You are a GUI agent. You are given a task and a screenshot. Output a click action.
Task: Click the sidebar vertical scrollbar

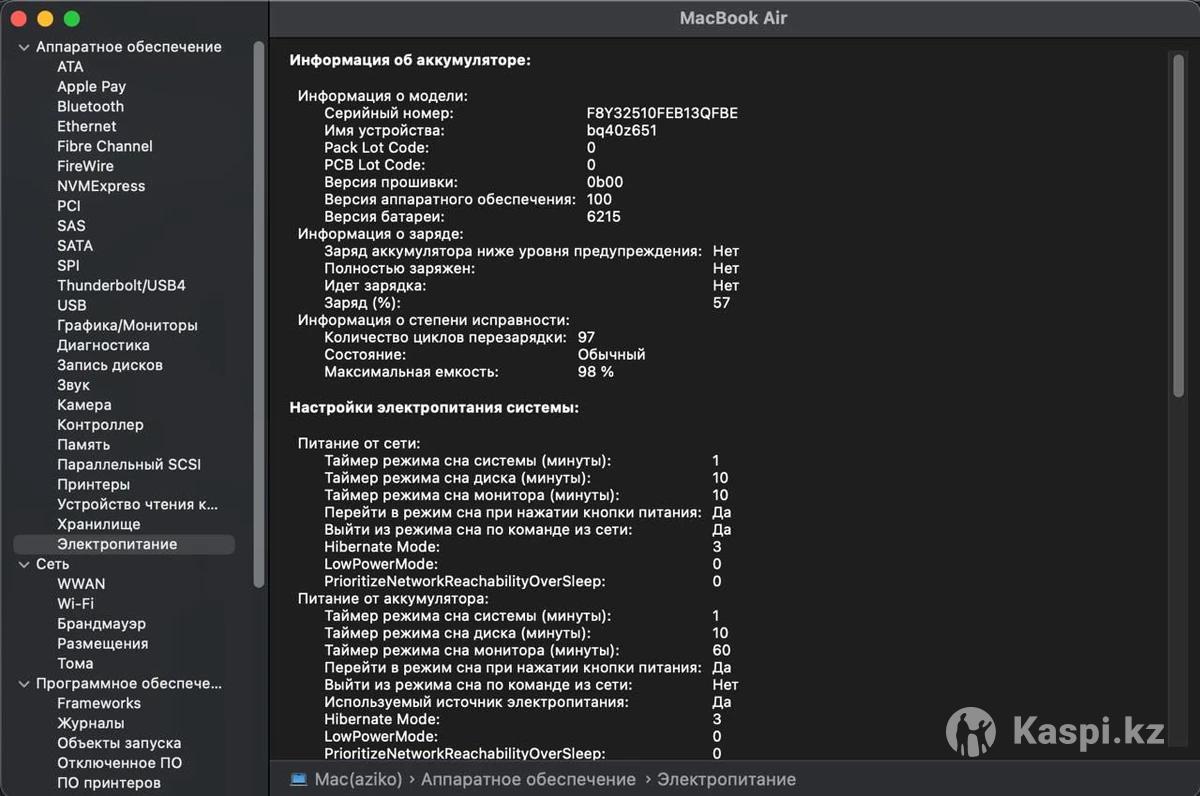260,300
